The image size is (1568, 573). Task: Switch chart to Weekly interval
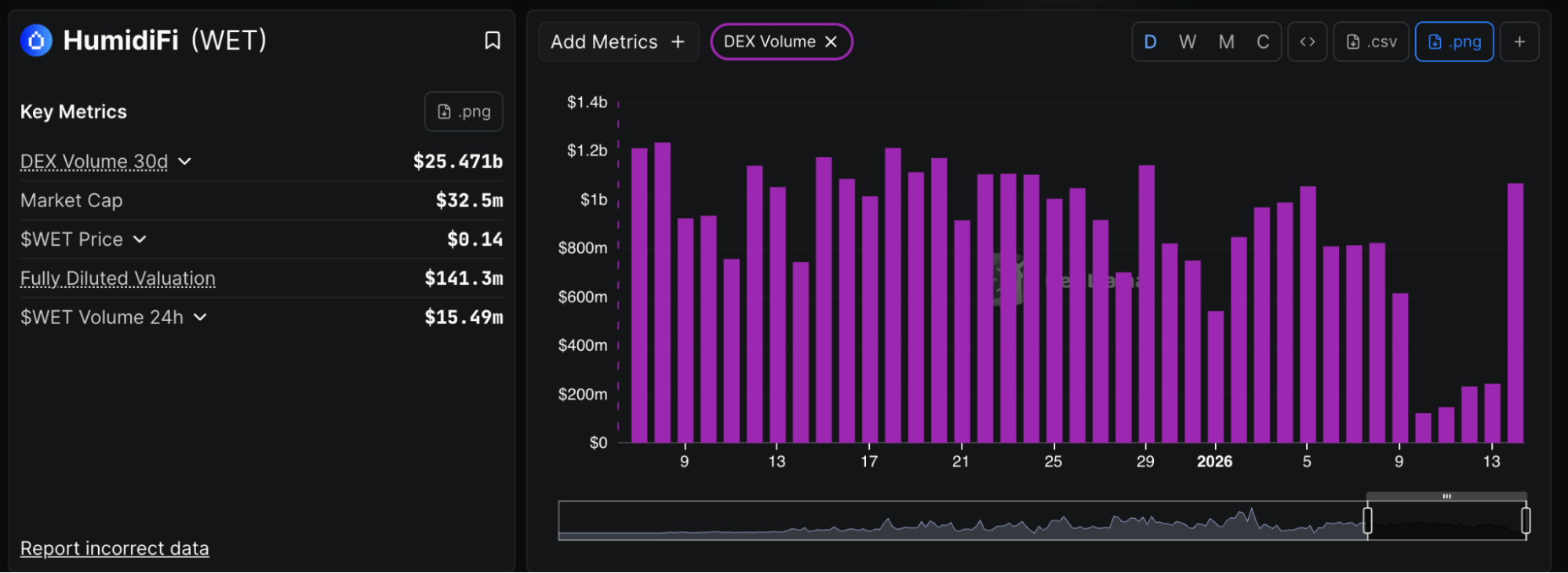pos(1188,42)
